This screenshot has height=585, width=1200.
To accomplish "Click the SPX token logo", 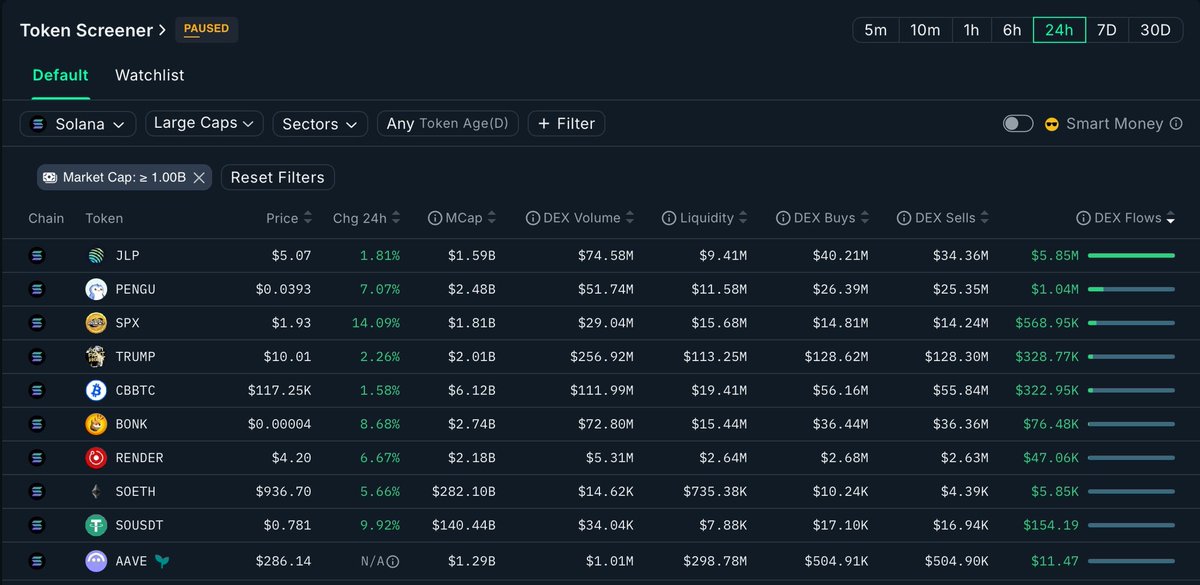I will [96, 323].
